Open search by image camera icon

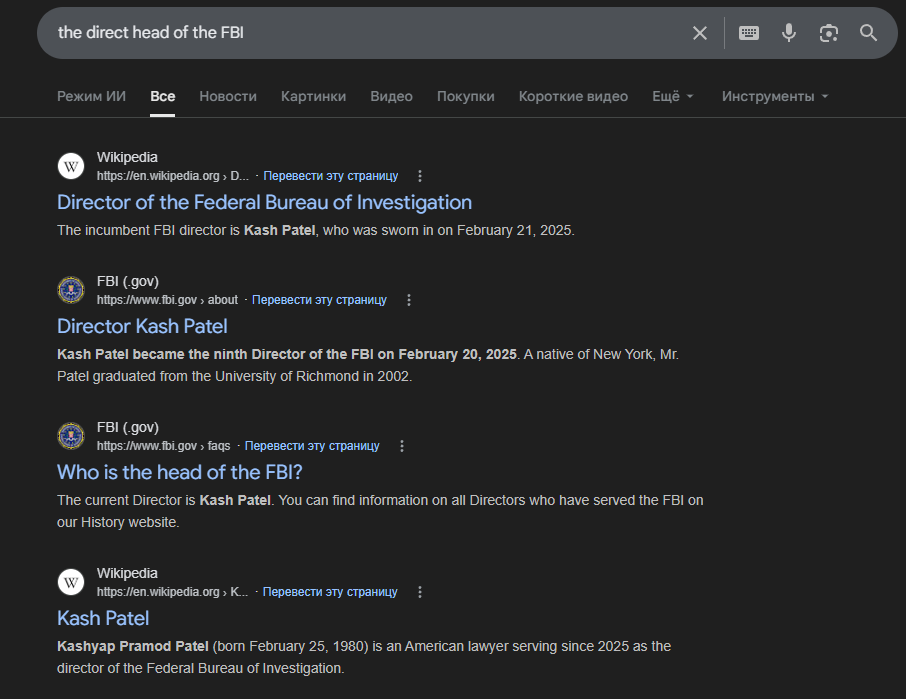pyautogui.click(x=828, y=33)
